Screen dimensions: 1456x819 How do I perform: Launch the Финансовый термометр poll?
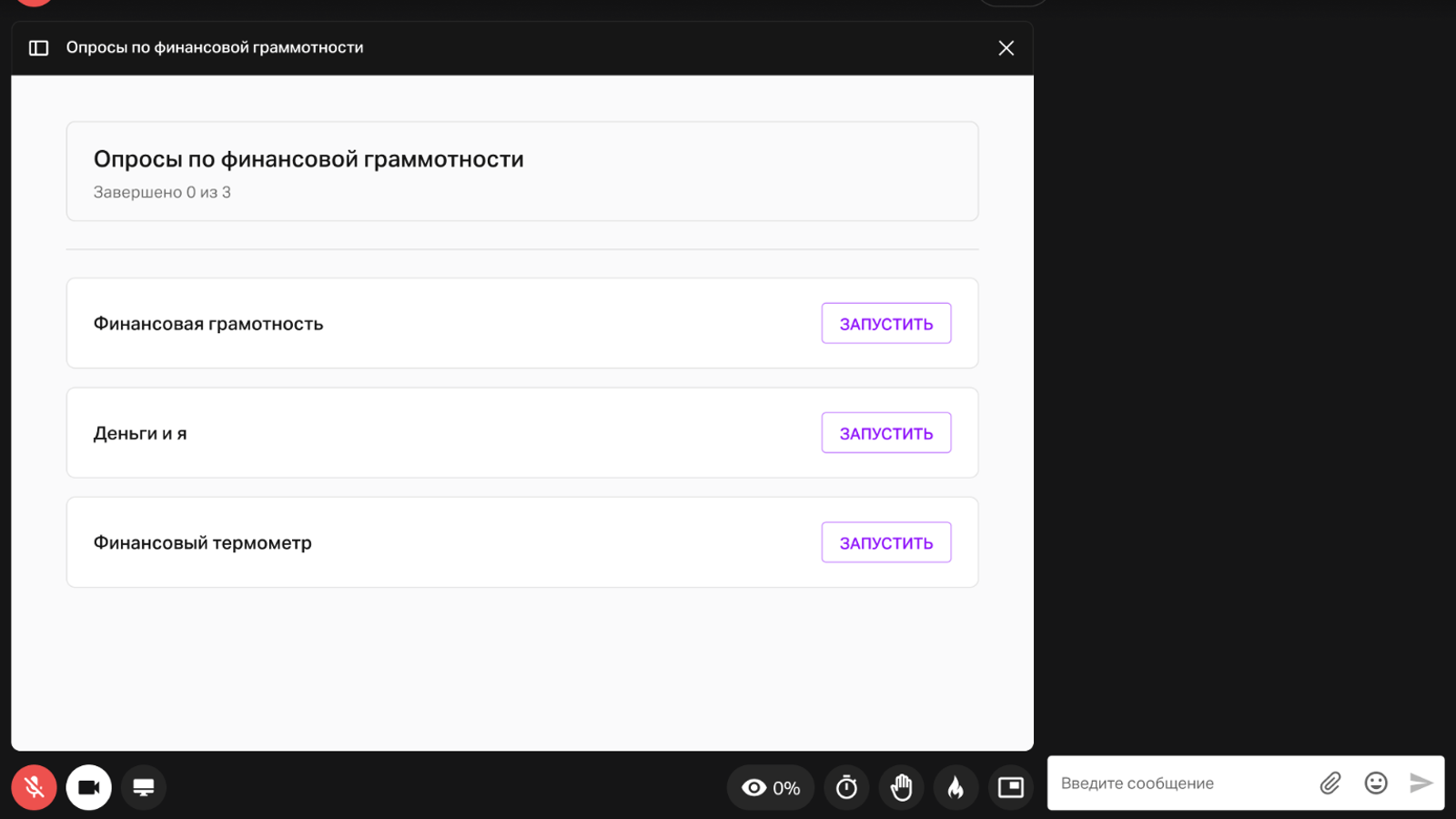[885, 542]
